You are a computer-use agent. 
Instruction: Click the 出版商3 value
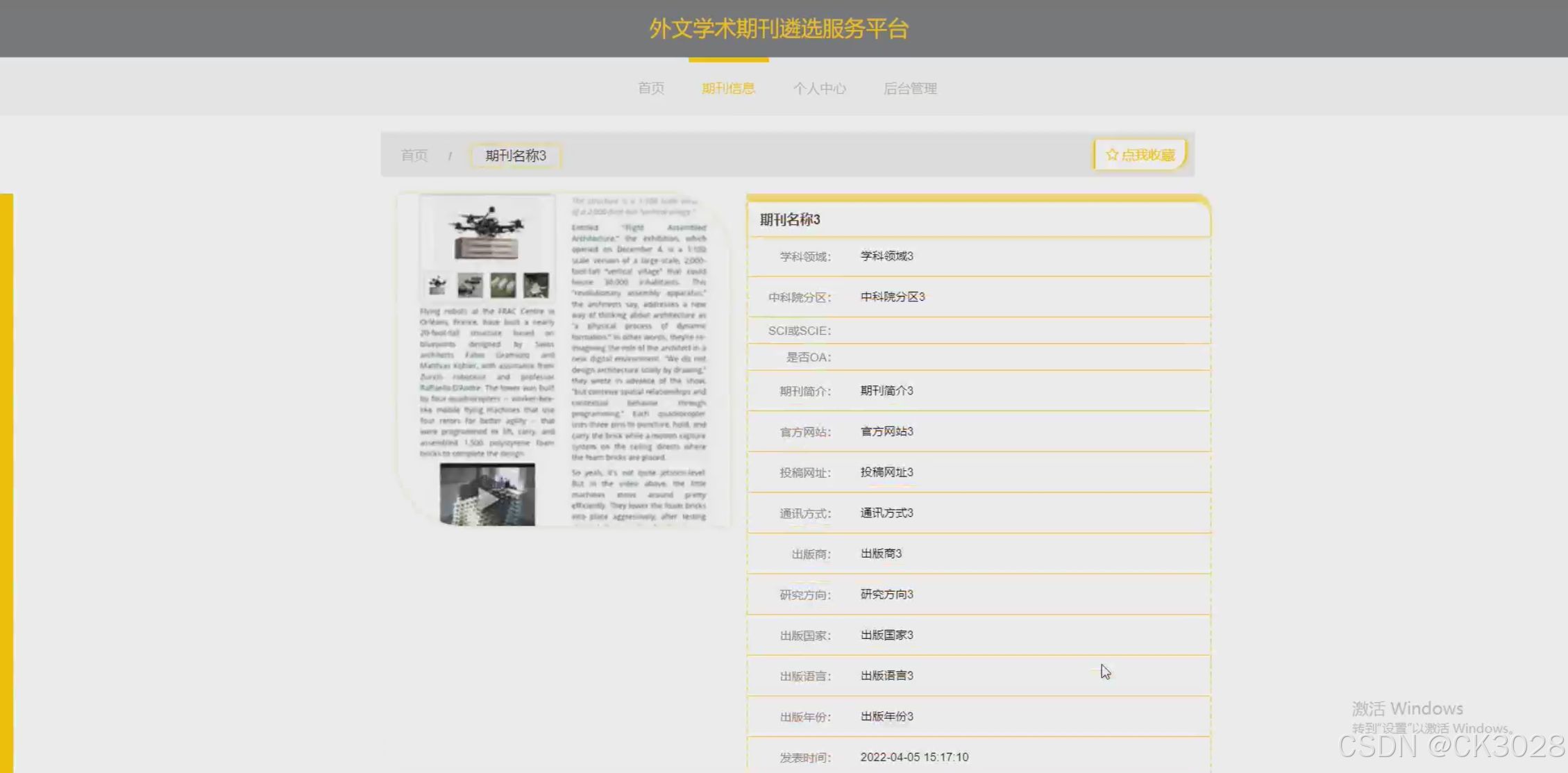[x=881, y=554]
